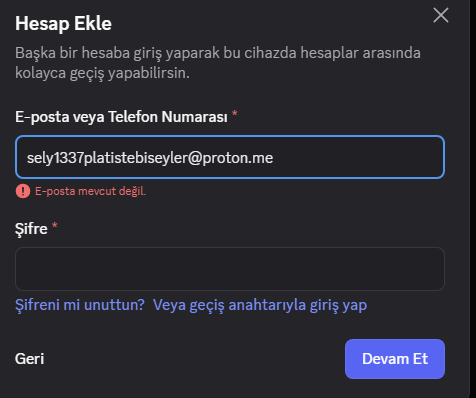Open the Şifreni mi unuttun? link
This screenshot has width=476, height=398.
80,305
